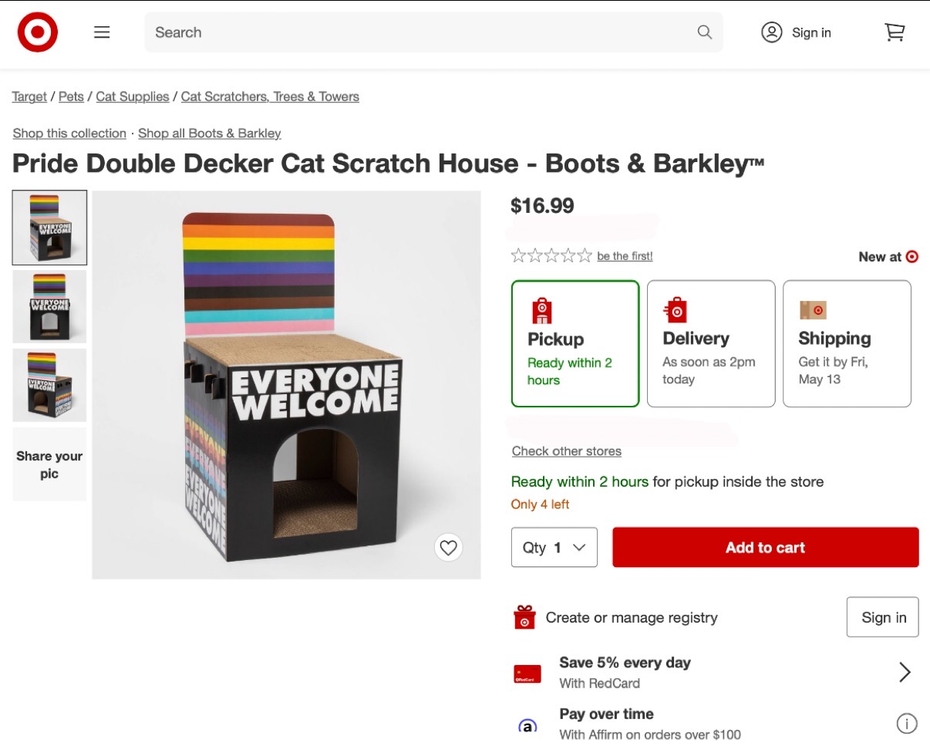
Task: View the second product thumbnail
Action: click(x=50, y=306)
